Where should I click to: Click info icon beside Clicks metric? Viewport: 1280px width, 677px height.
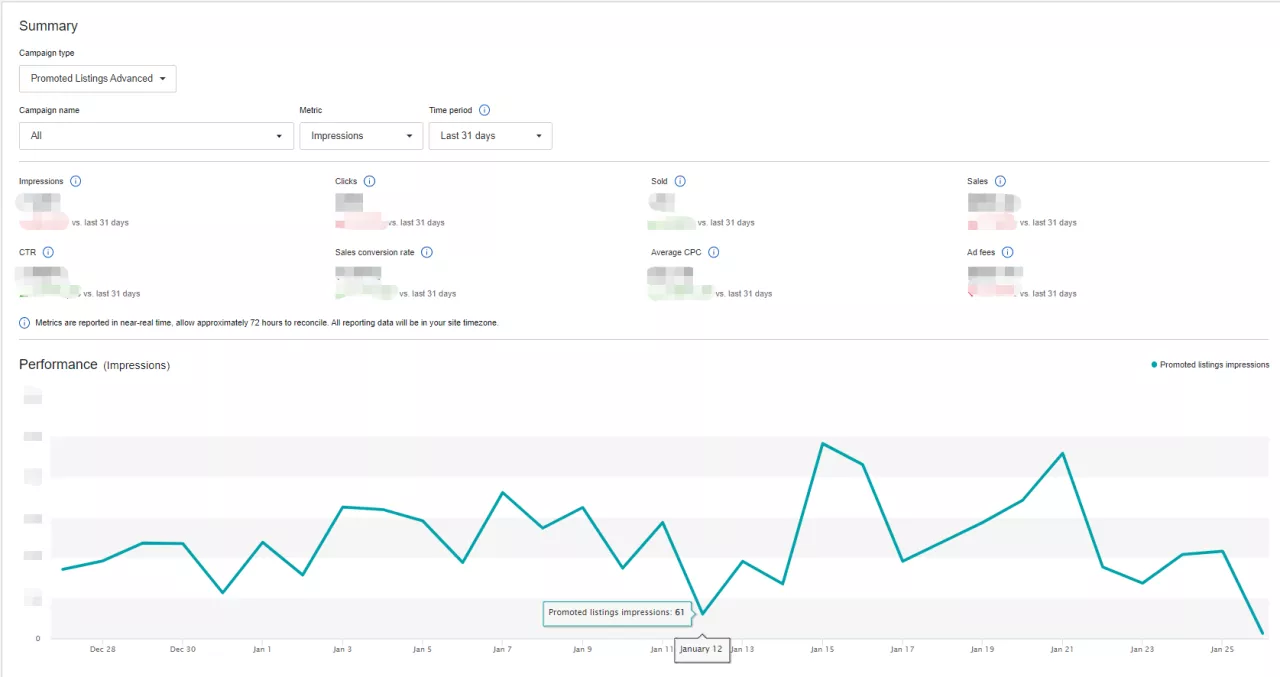[x=369, y=182]
